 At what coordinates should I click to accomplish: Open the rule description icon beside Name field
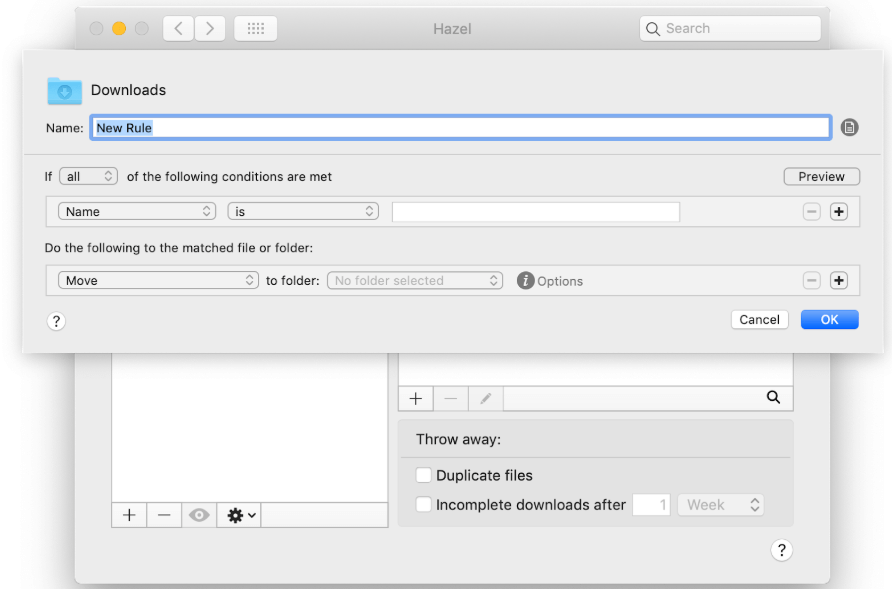(x=849, y=127)
